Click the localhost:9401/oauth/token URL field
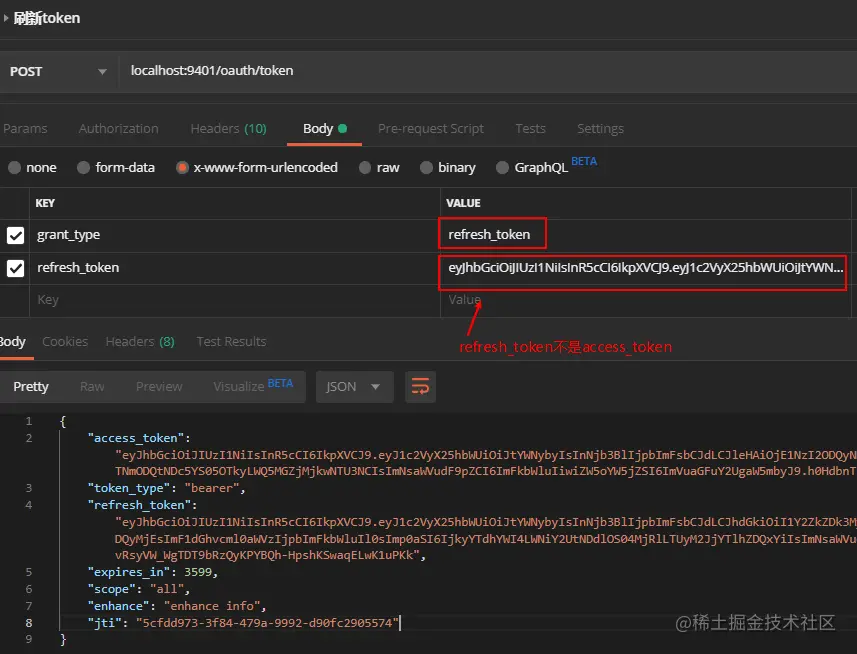The height and width of the screenshot is (654, 857). pos(486,71)
